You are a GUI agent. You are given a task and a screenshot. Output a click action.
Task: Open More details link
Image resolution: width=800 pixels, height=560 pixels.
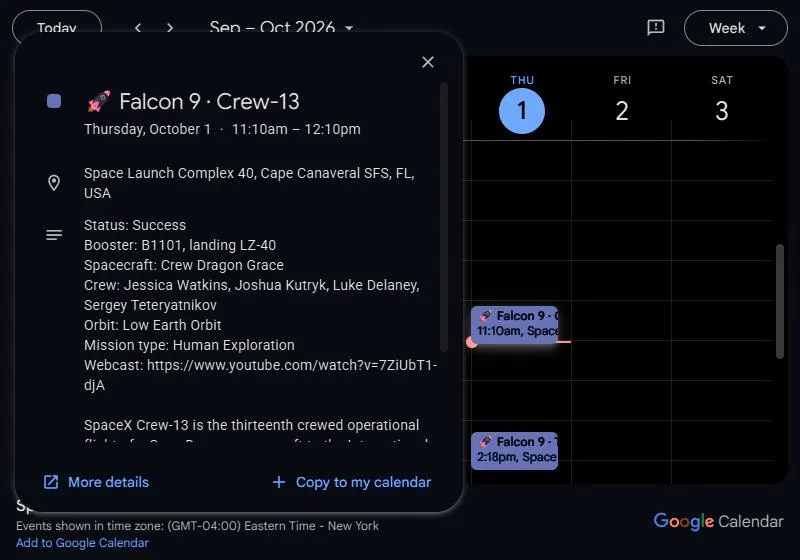coord(96,482)
